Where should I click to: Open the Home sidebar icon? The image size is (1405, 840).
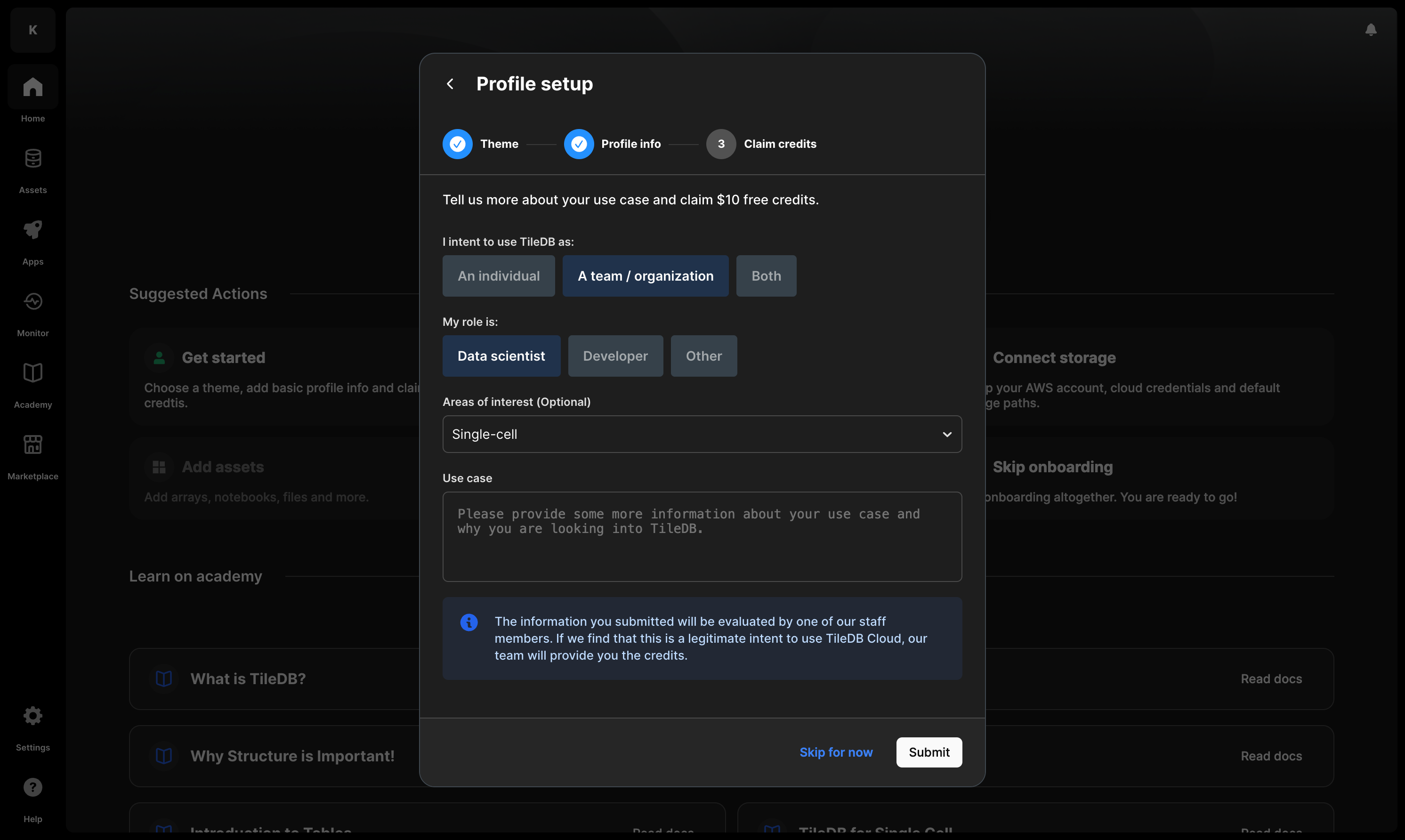tap(33, 87)
